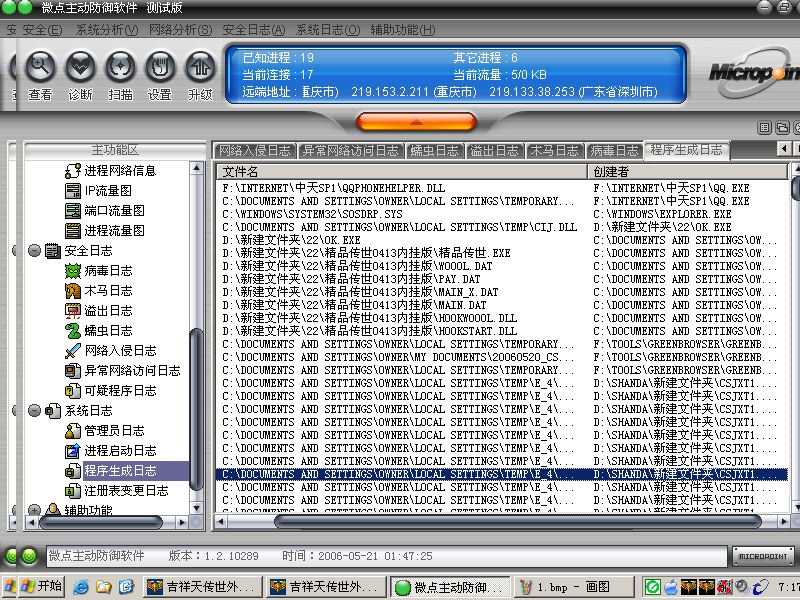800x600 pixels.
Task: Click the MICROPOINT button in status bar
Action: point(763,556)
